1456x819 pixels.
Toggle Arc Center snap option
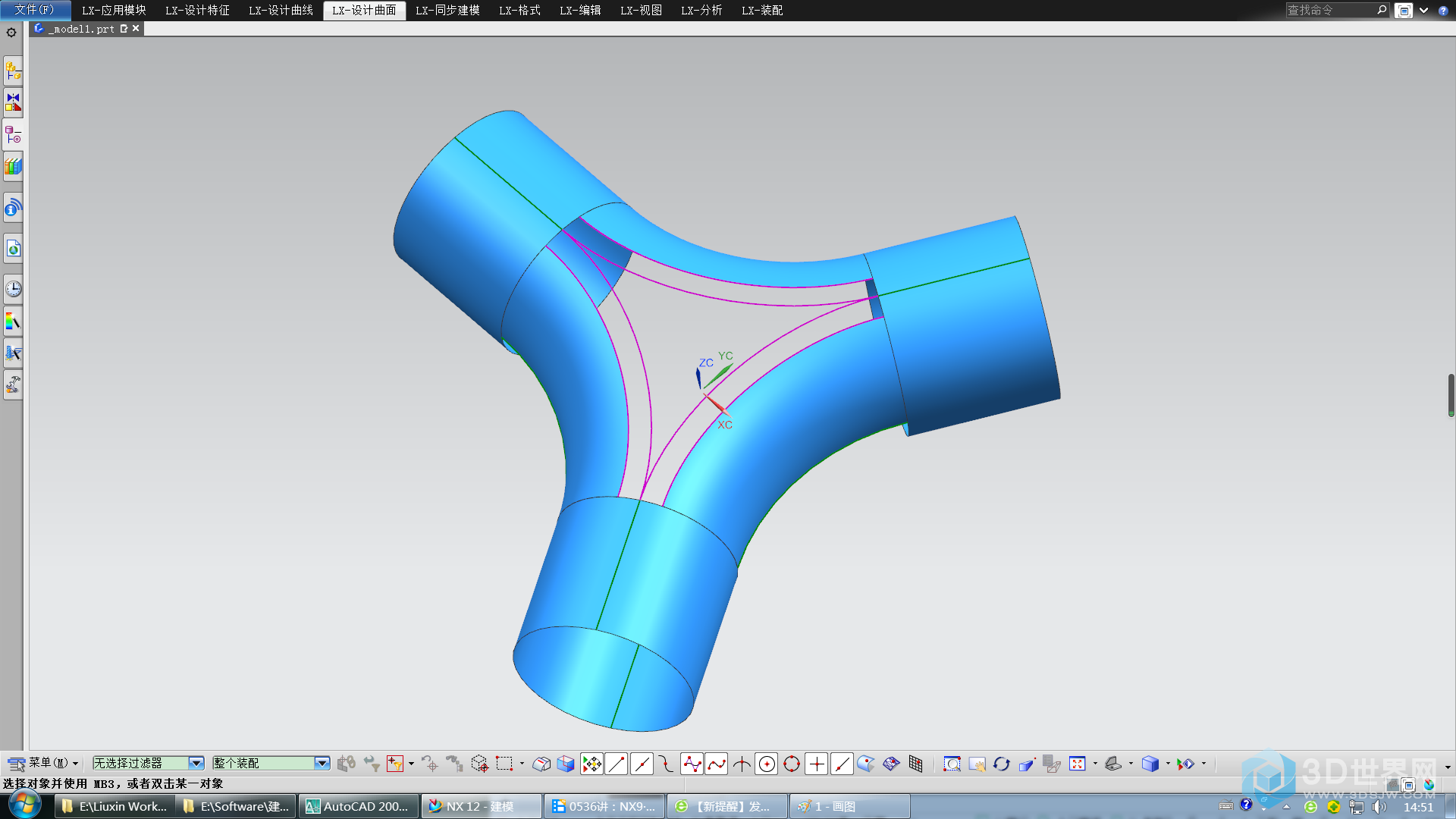tap(767, 764)
